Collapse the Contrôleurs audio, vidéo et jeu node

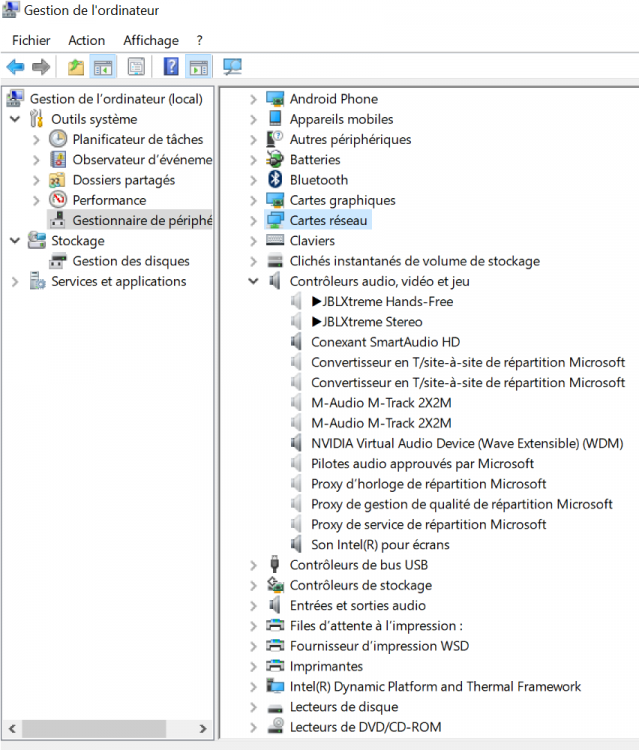pos(253,282)
